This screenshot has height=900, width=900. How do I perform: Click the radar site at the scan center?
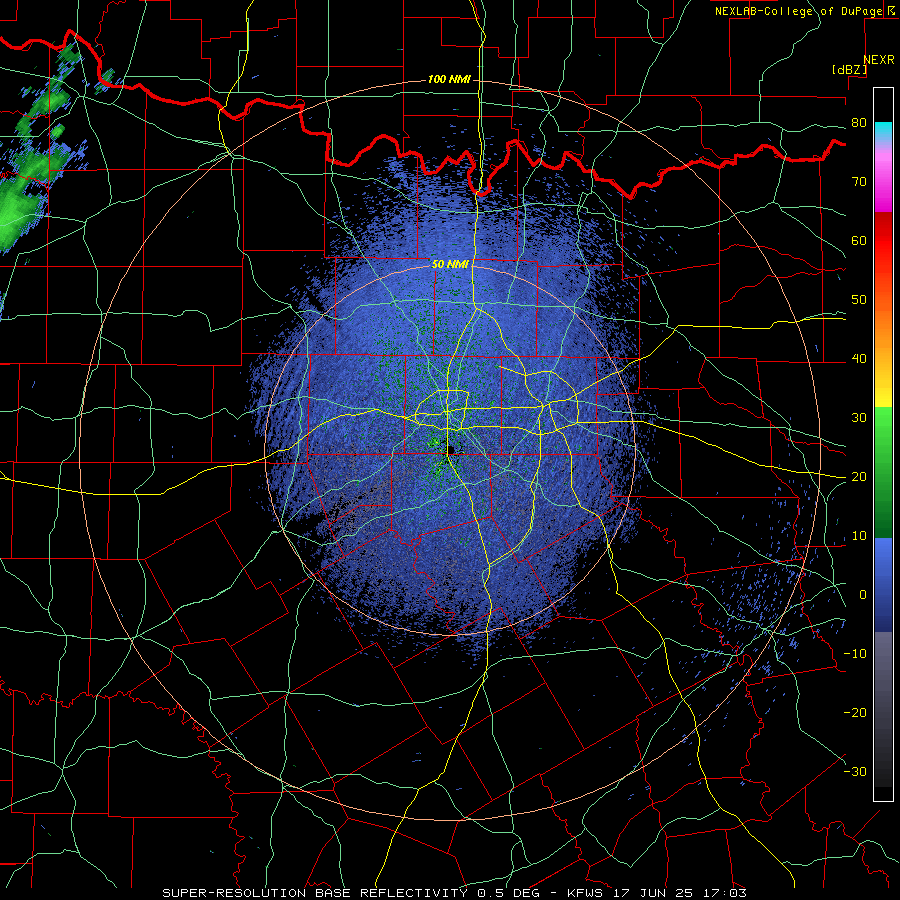[449, 451]
